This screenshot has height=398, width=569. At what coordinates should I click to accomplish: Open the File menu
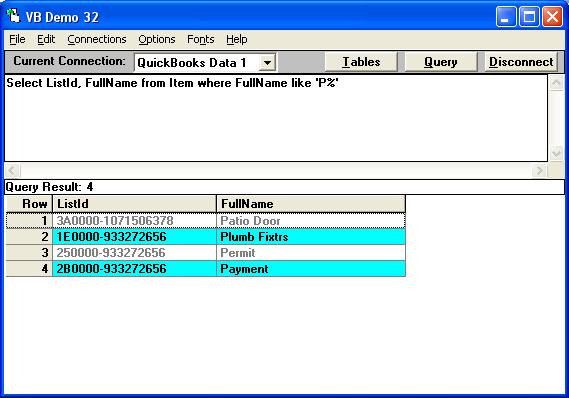17,39
